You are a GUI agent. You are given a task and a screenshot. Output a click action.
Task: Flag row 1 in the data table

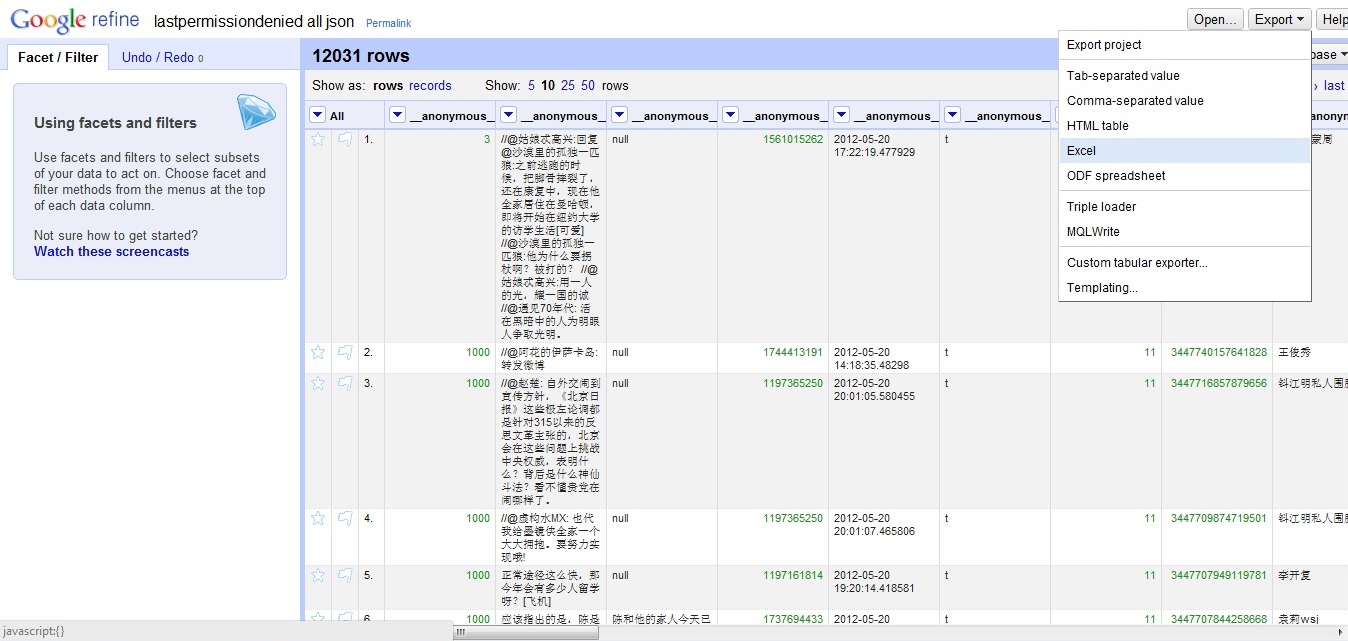click(345, 140)
